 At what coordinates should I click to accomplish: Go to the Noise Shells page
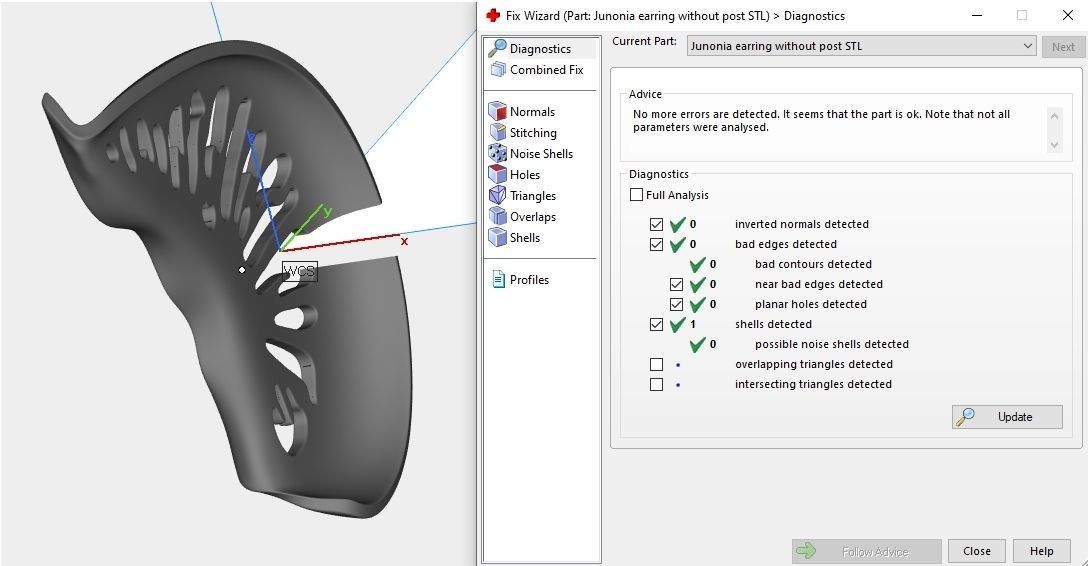tap(541, 153)
